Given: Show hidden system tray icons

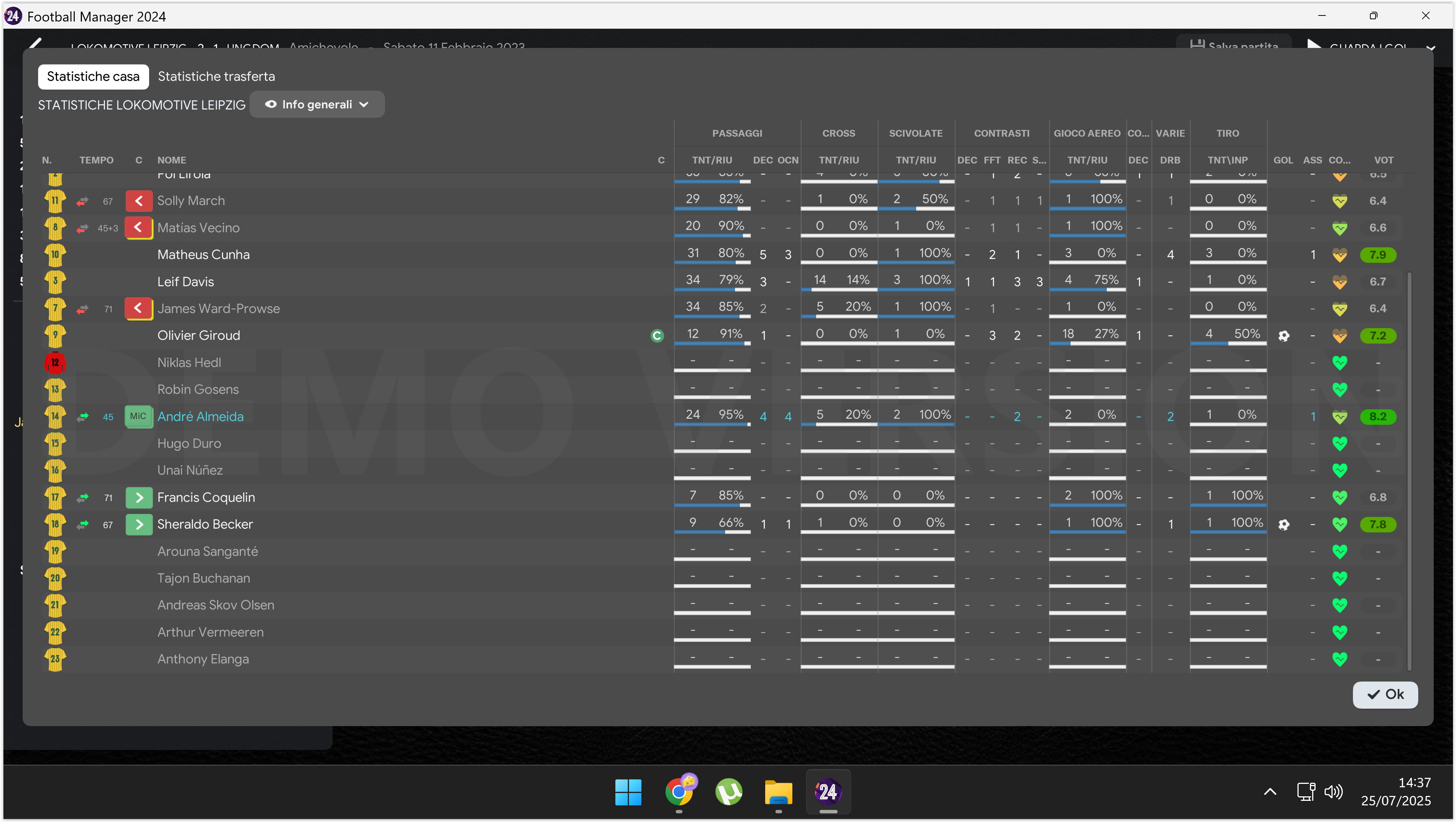Looking at the screenshot, I should point(1270,792).
